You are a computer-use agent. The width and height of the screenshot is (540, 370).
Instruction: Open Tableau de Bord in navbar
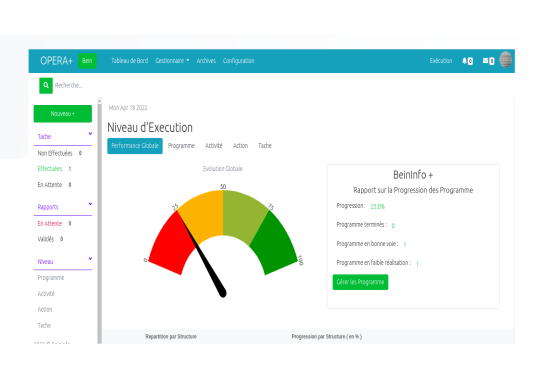(129, 61)
